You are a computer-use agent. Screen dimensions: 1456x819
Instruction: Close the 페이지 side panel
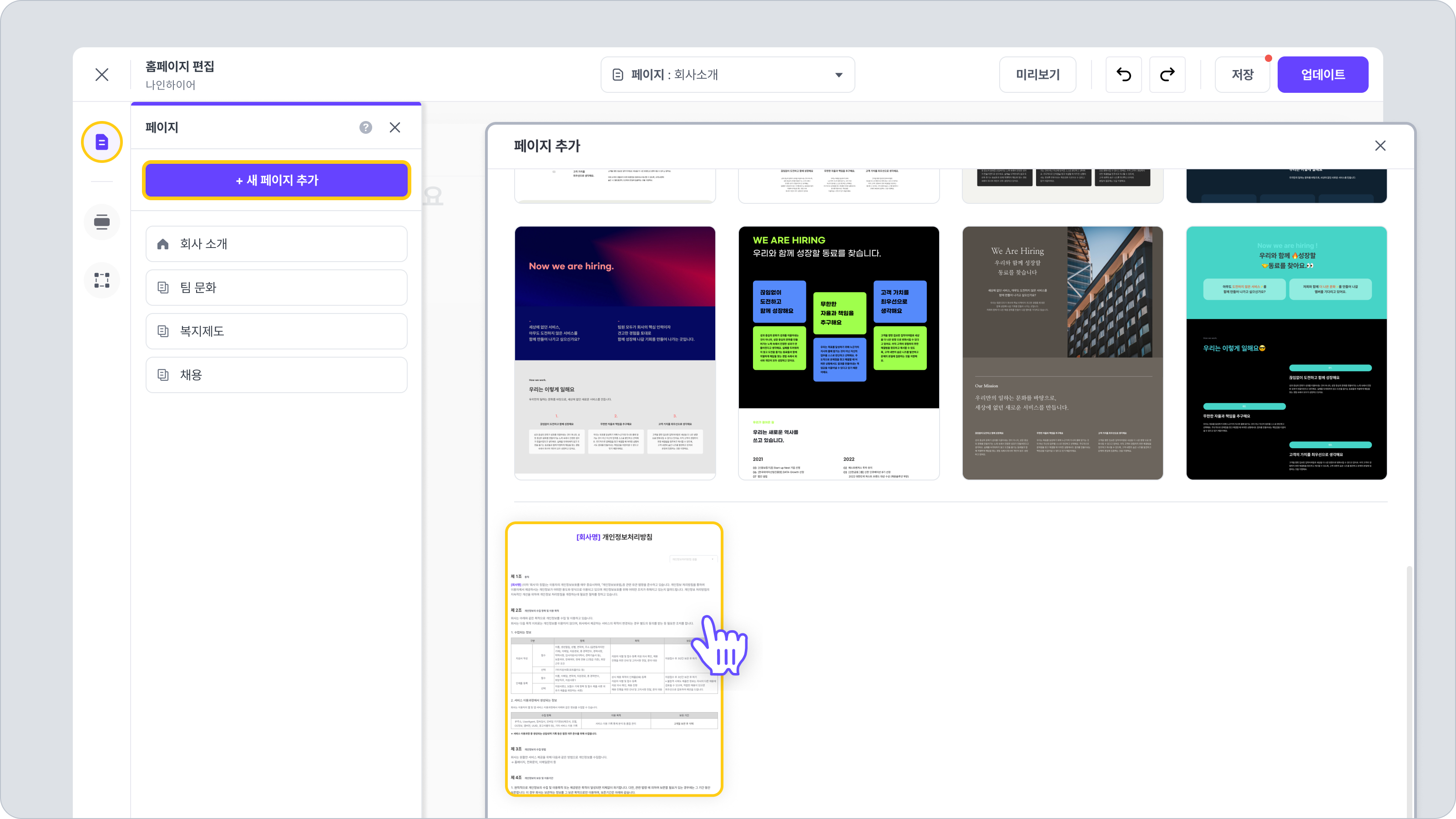pos(395,128)
